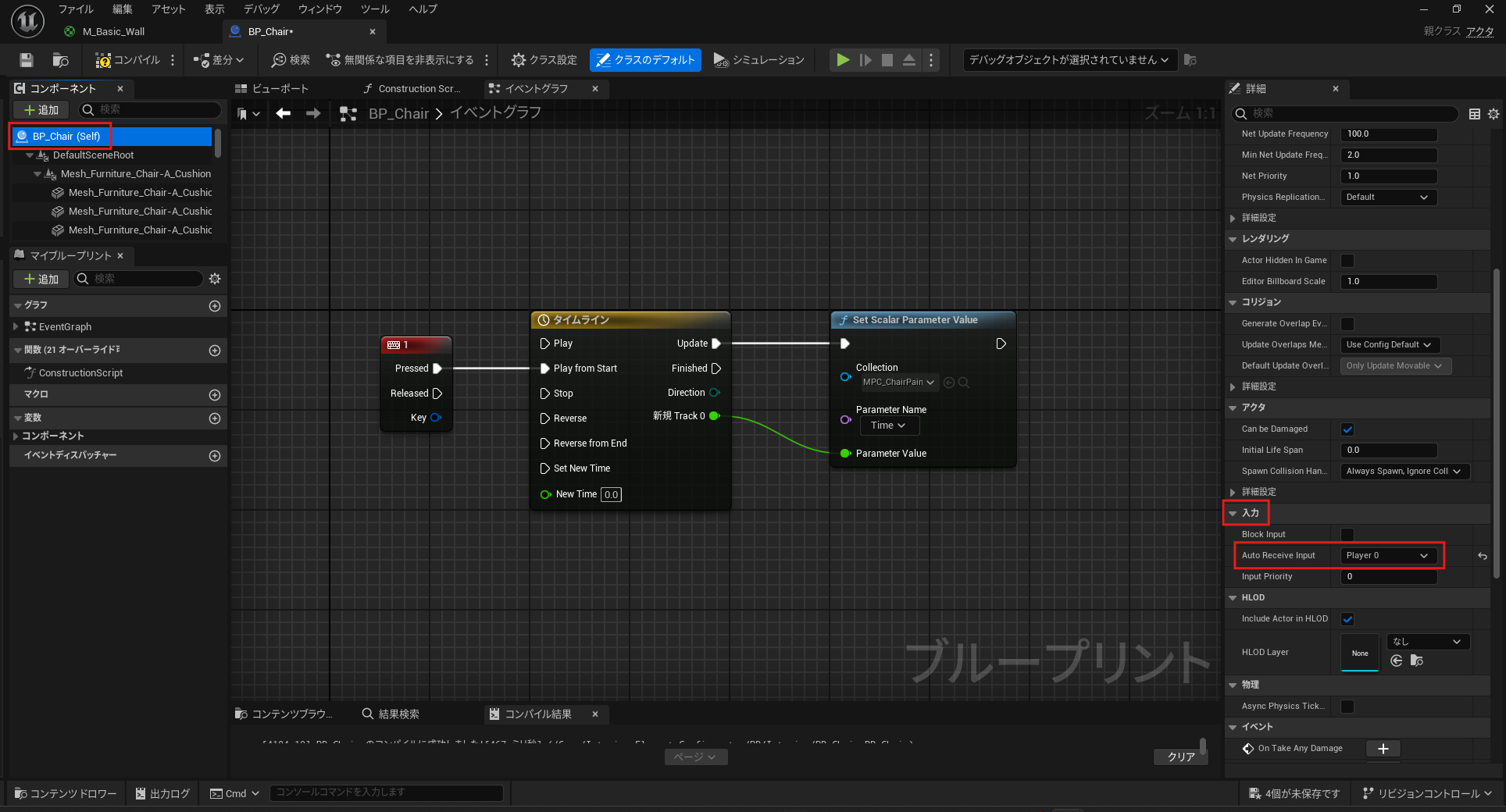Open the デバッグ menu
Screen dimensions: 1506x812
261,9
